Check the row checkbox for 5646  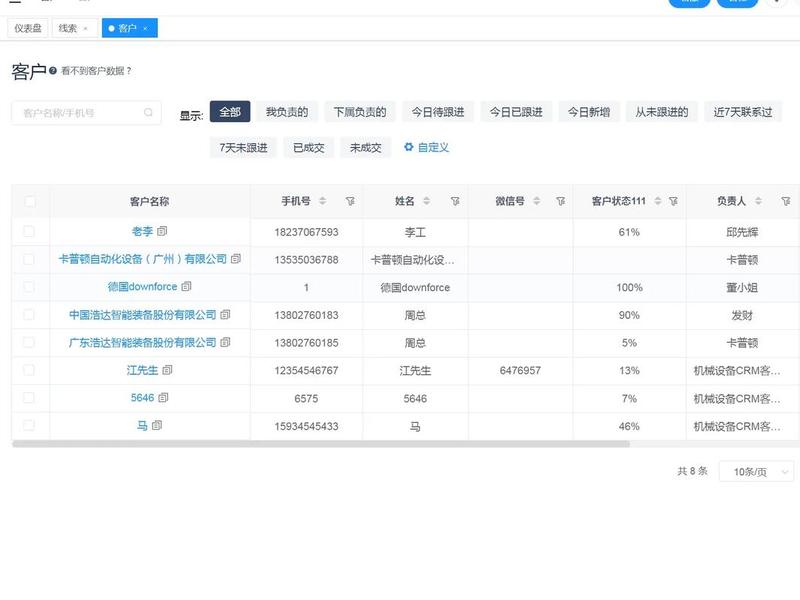[x=29, y=397]
